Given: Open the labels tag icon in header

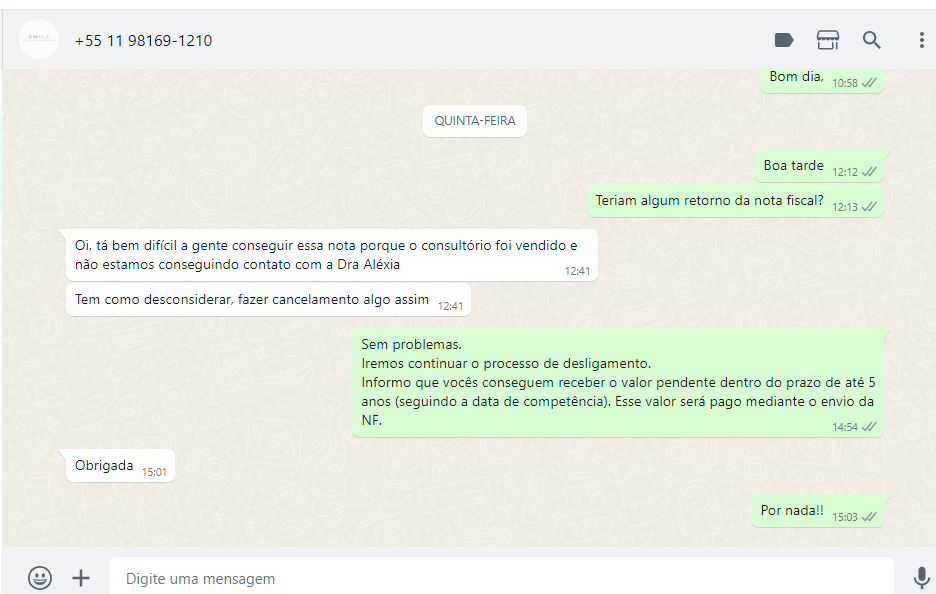Looking at the screenshot, I should pyautogui.click(x=784, y=41).
